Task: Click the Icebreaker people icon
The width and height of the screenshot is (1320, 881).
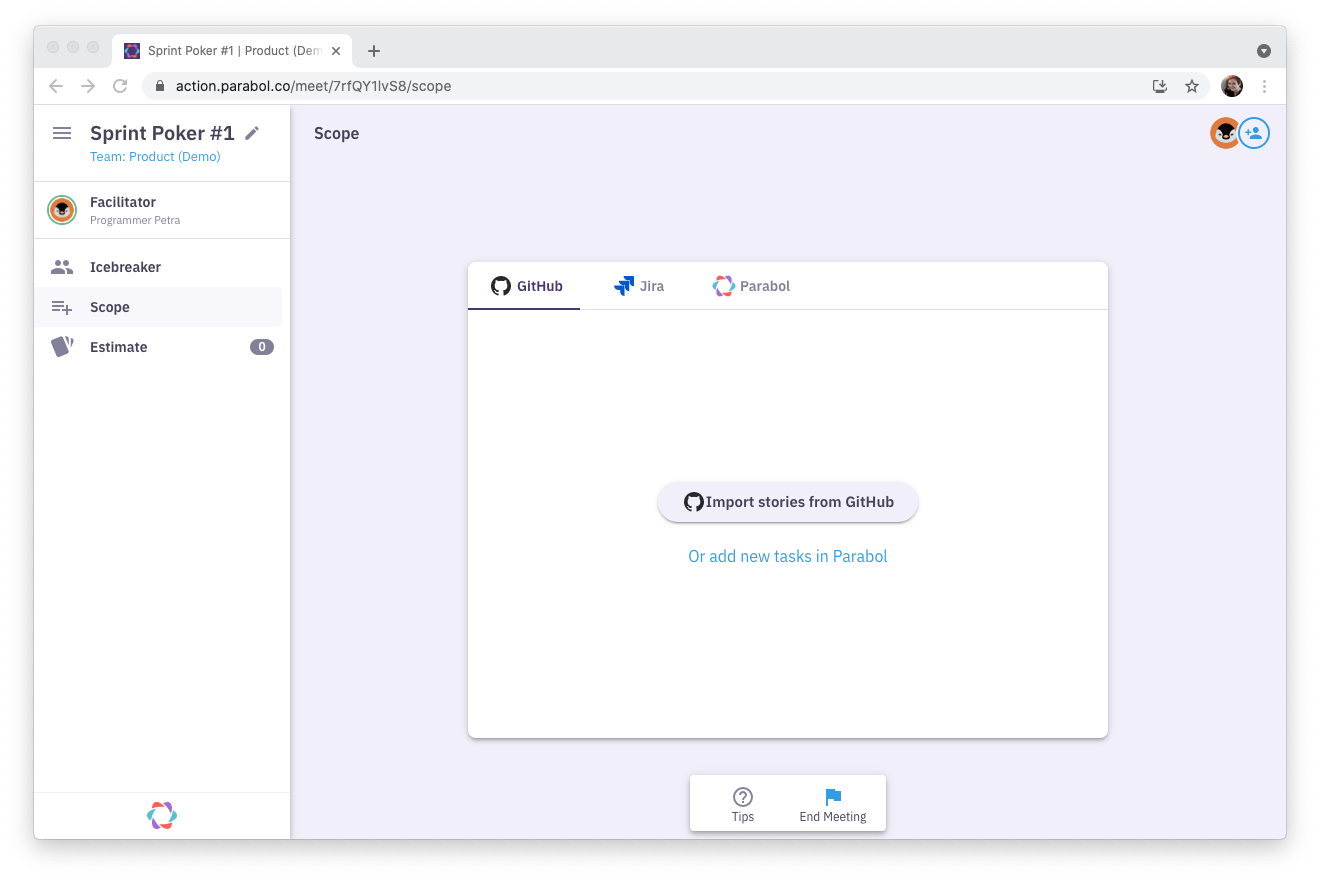Action: tap(61, 267)
